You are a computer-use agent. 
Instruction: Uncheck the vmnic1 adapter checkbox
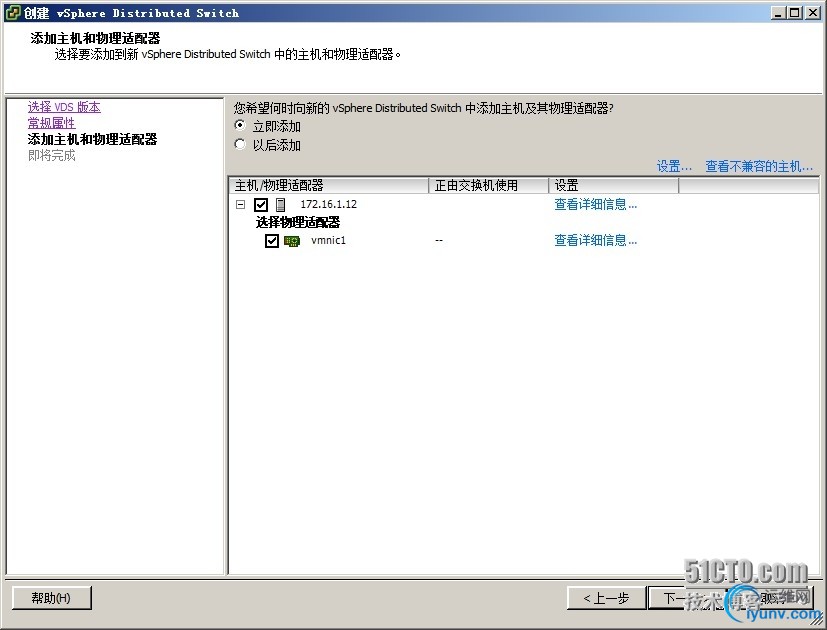click(x=272, y=241)
